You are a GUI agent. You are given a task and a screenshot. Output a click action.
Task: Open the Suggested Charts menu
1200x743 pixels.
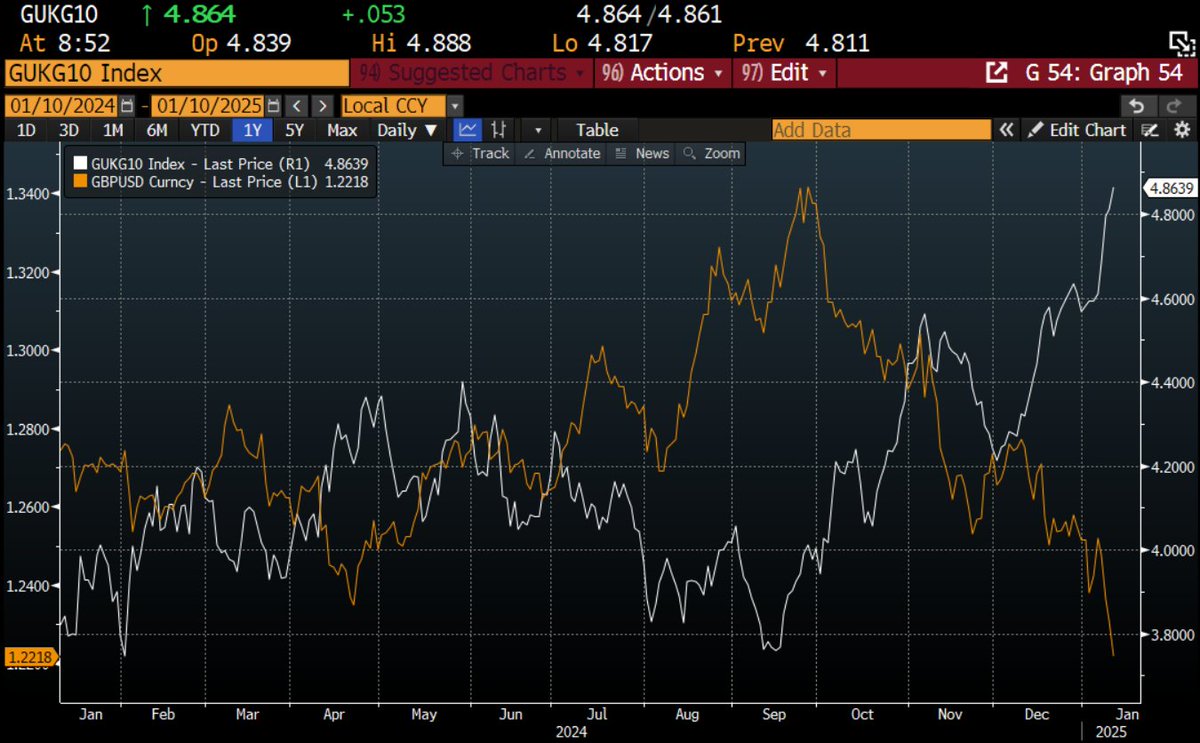(x=472, y=73)
